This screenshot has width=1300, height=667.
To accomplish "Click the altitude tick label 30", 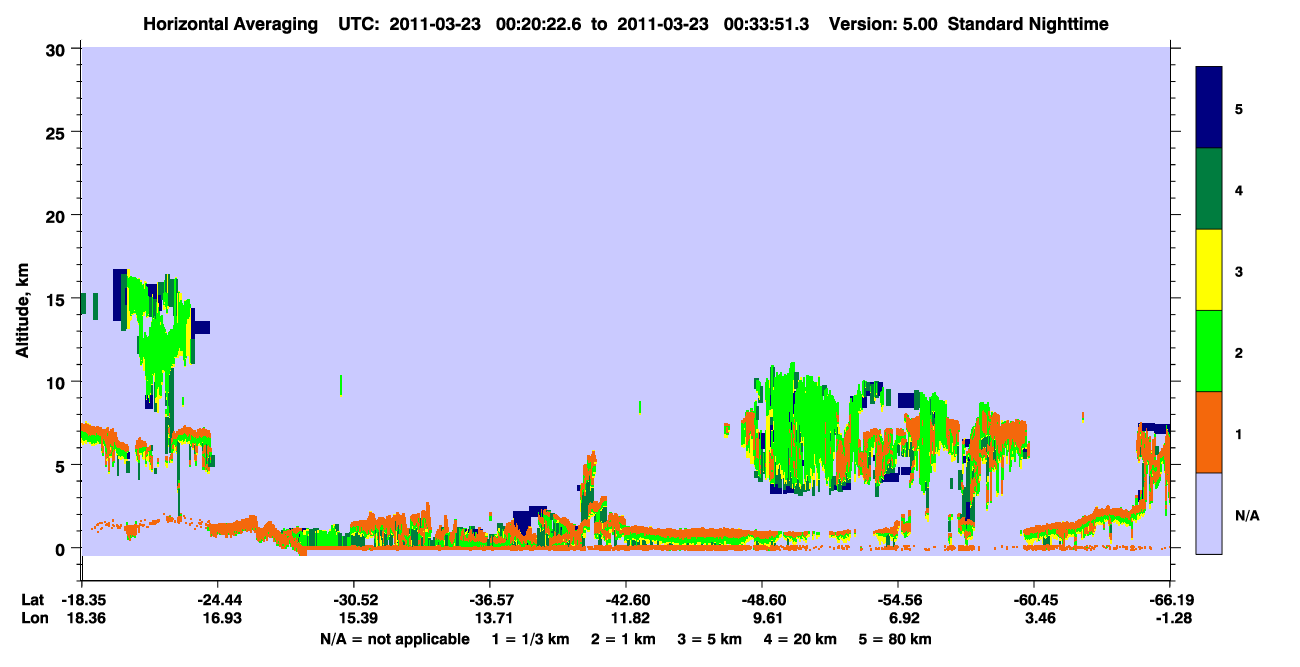I will pyautogui.click(x=58, y=49).
